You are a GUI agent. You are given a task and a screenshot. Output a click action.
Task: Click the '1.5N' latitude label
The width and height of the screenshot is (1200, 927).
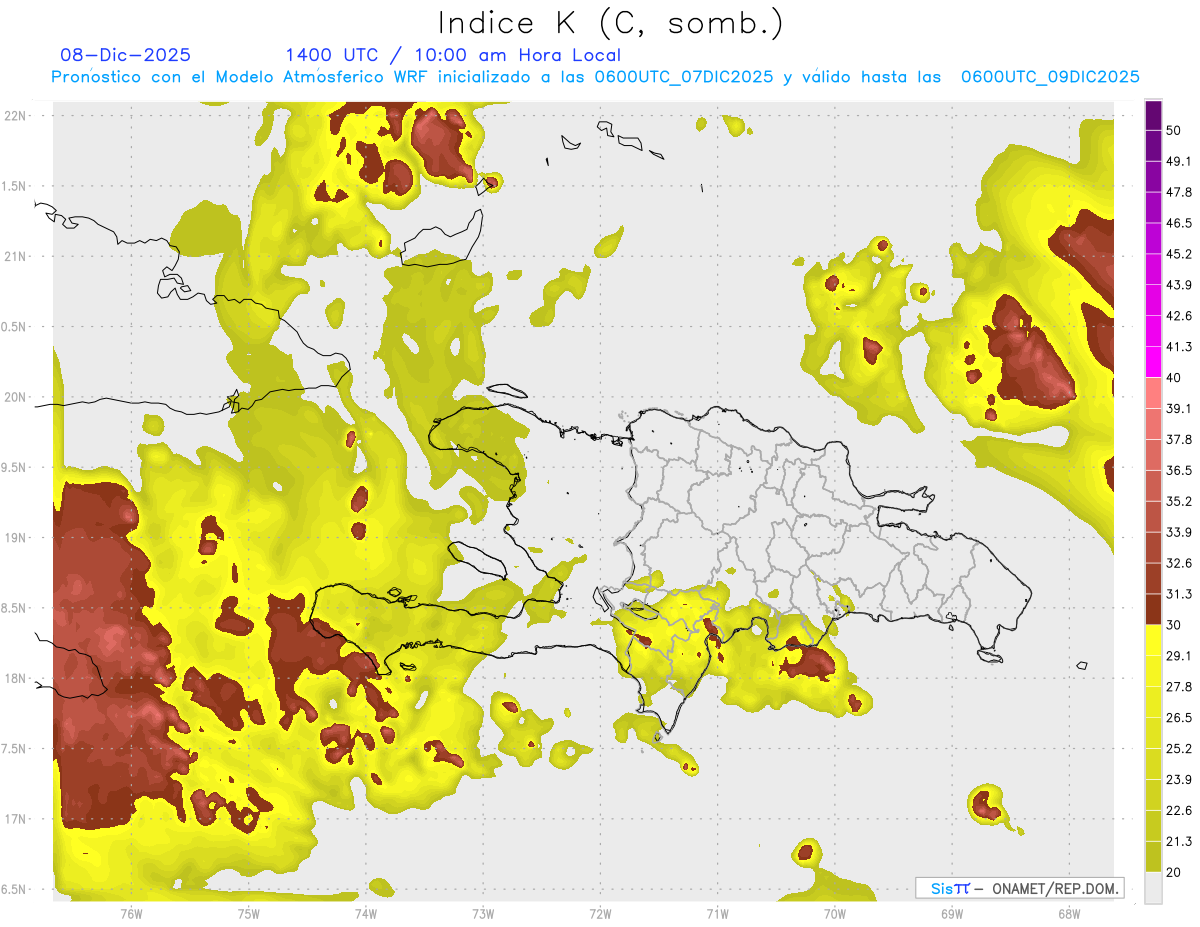coord(15,186)
